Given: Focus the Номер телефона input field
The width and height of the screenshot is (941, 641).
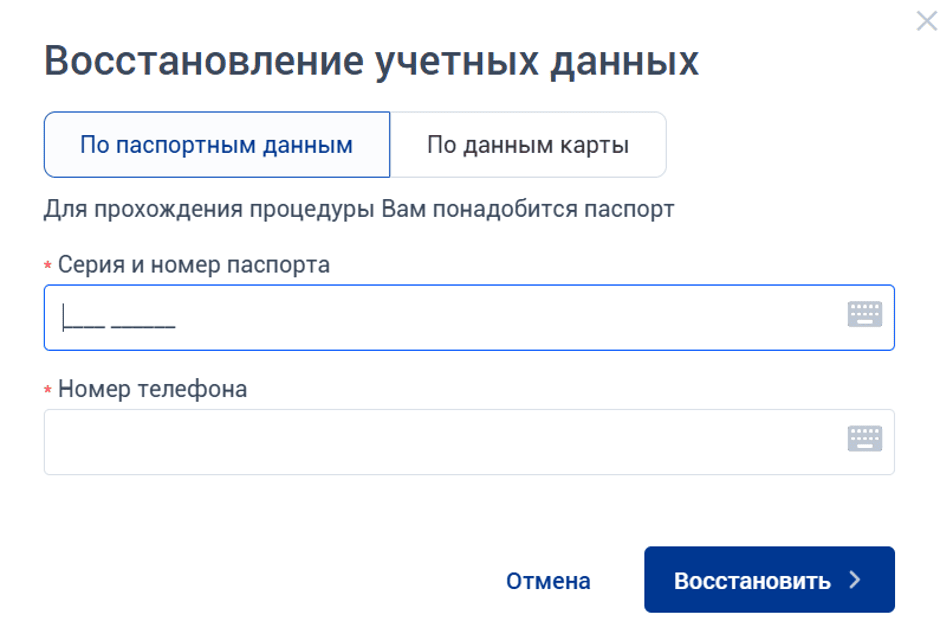Looking at the screenshot, I should coord(400,442).
